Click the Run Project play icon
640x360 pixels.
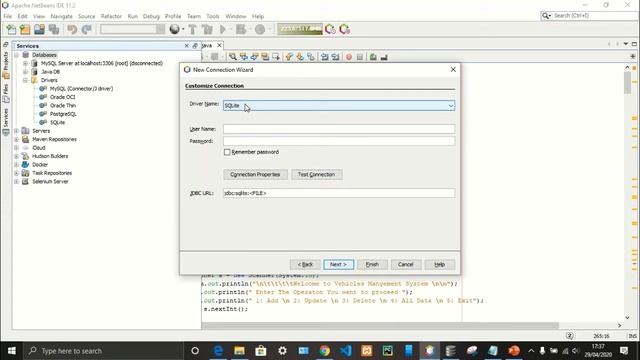click(x=223, y=29)
